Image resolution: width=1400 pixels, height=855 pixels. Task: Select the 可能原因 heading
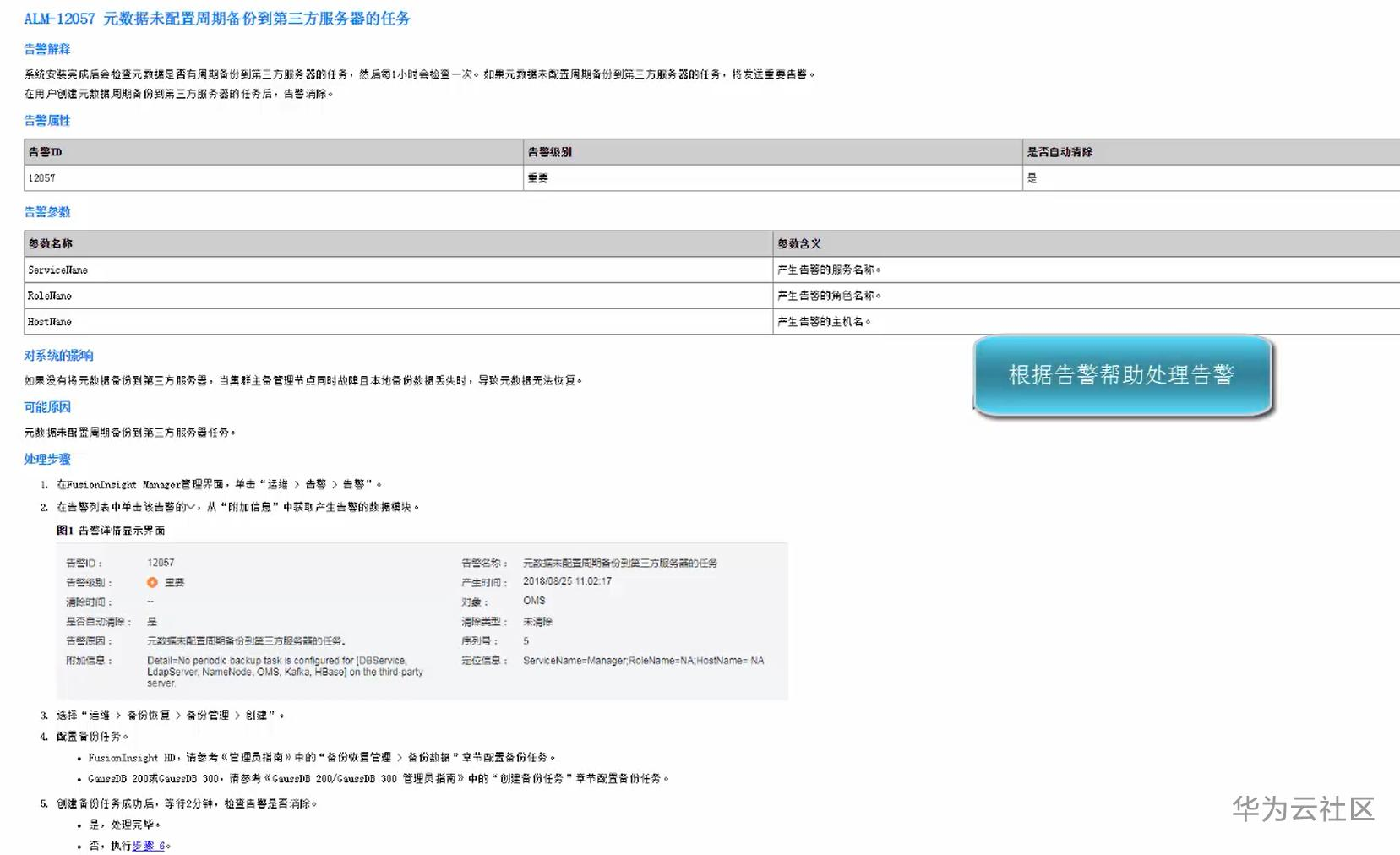point(47,407)
